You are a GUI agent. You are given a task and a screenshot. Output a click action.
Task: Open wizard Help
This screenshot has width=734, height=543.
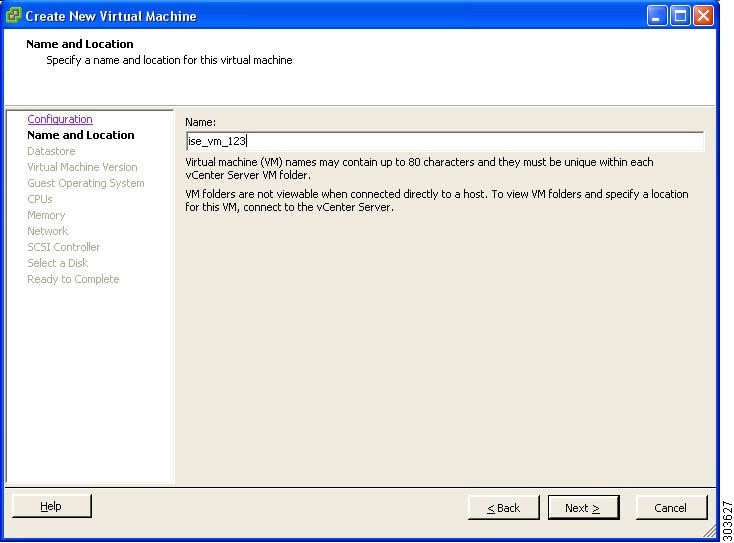(x=51, y=506)
